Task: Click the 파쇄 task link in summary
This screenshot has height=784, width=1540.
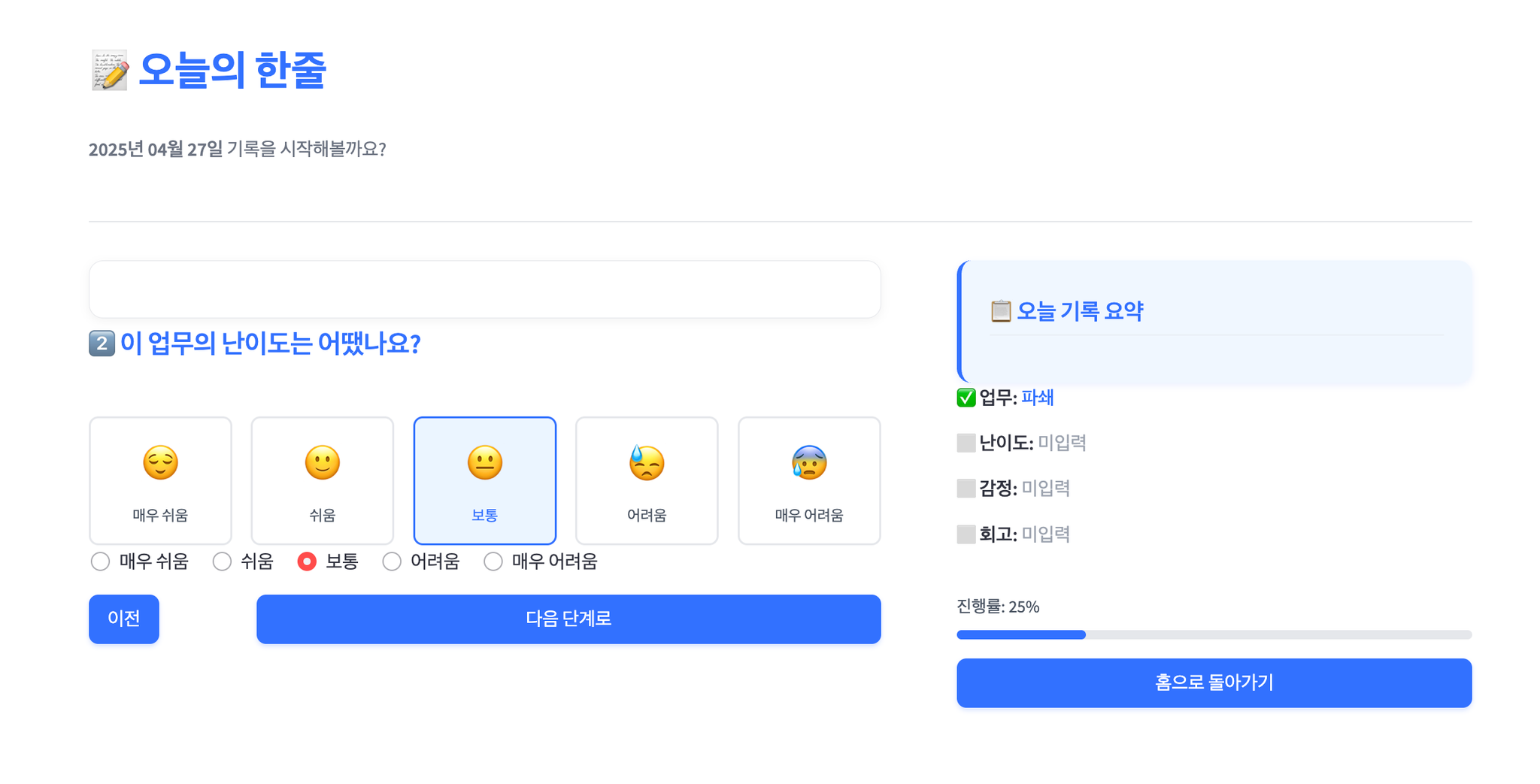Action: coord(1037,398)
